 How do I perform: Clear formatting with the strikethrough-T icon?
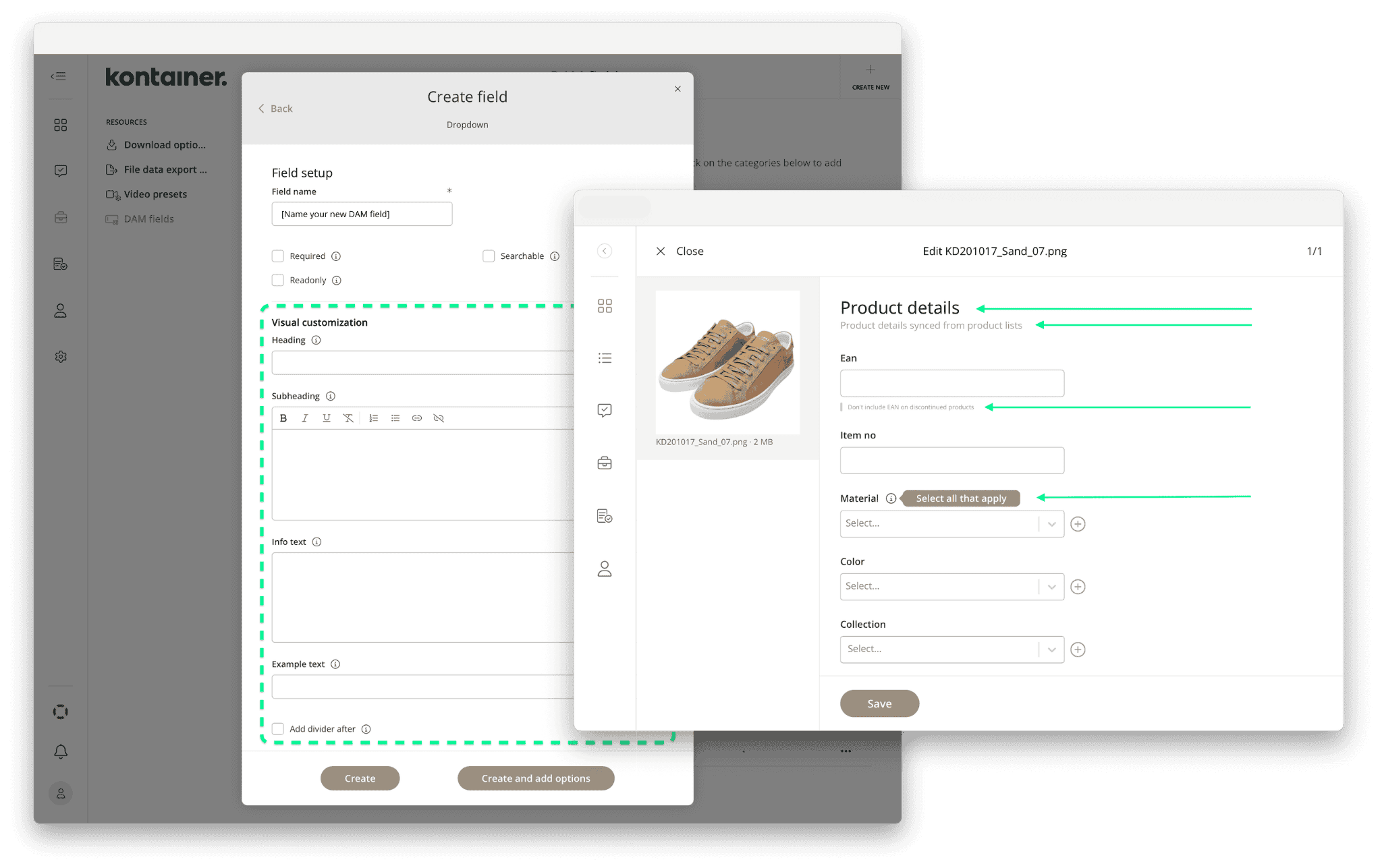(348, 417)
